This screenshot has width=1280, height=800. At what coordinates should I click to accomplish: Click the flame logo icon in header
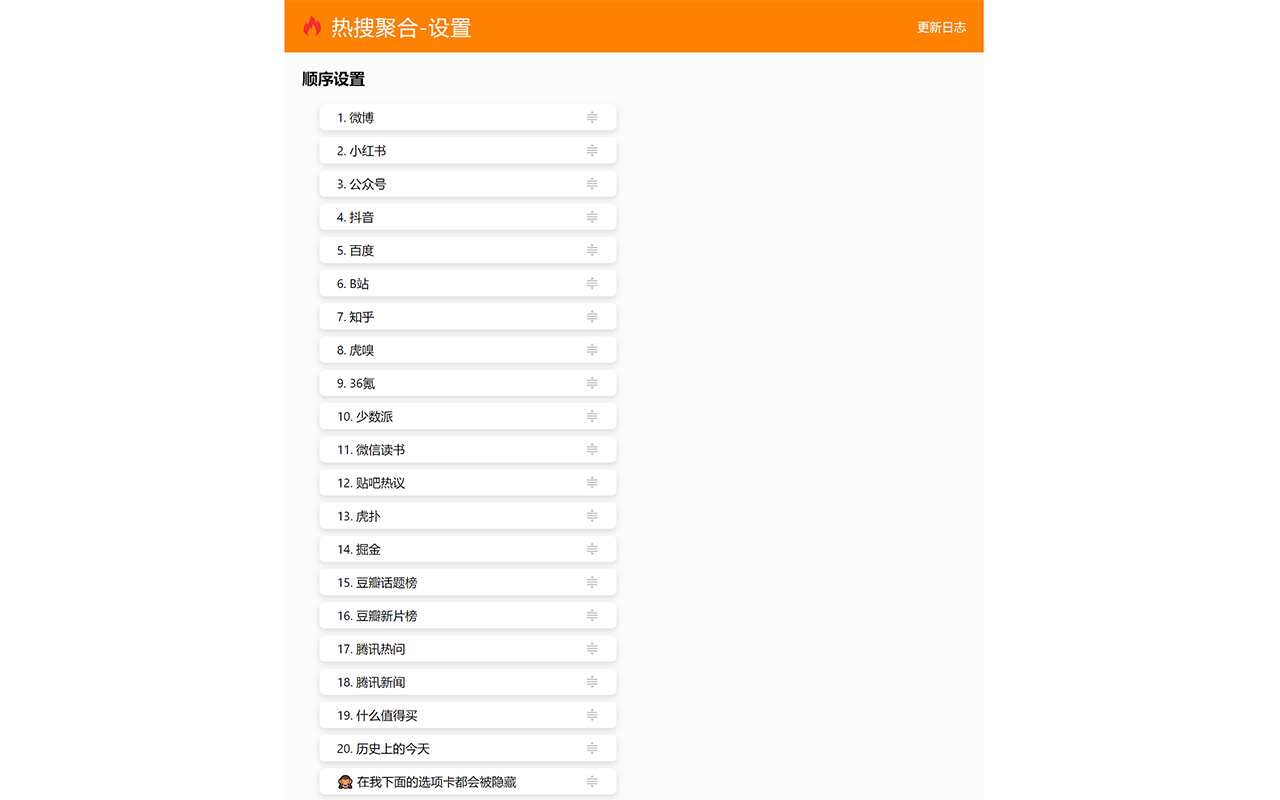[x=312, y=27]
